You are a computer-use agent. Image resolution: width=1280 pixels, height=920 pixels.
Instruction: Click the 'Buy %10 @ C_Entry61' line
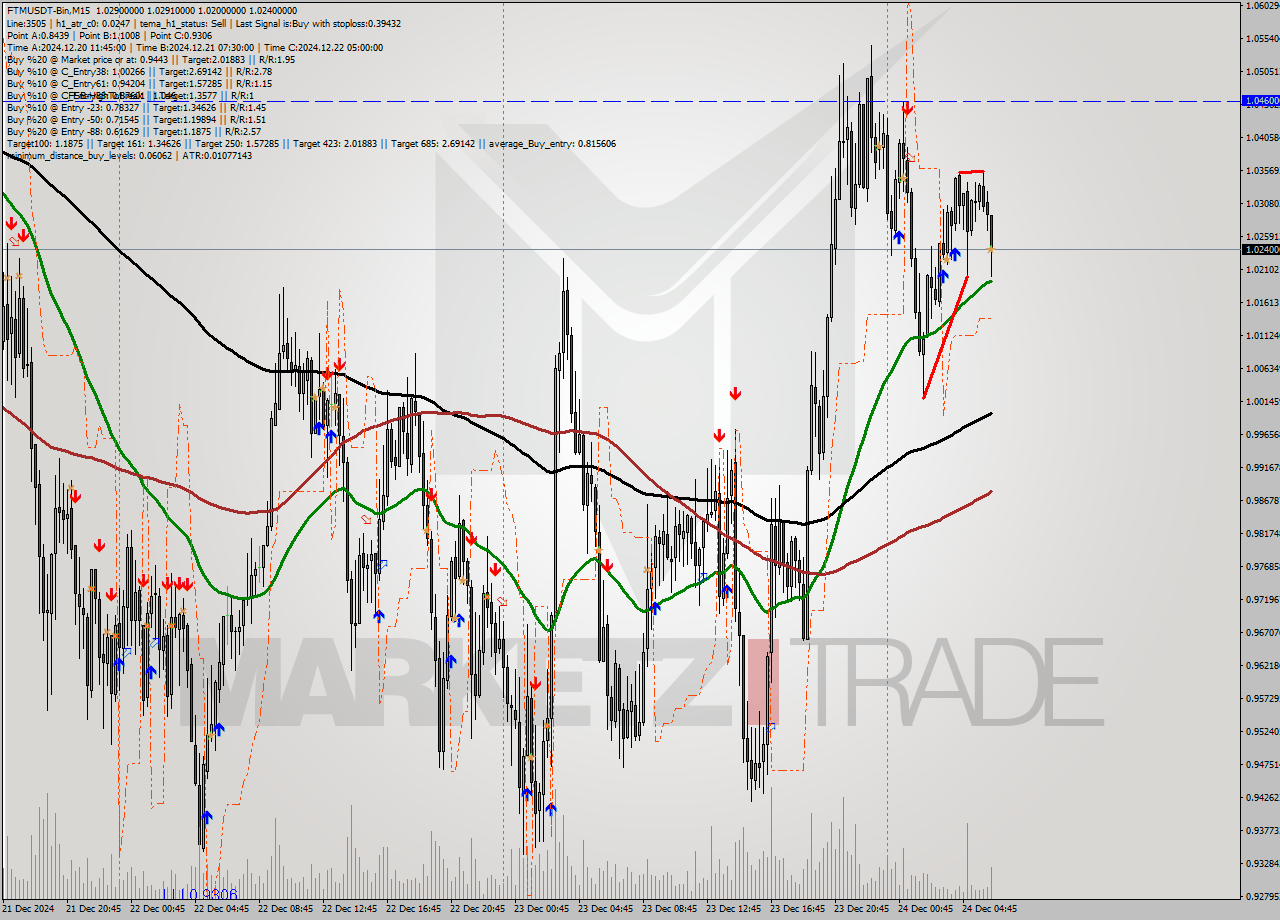(139, 83)
